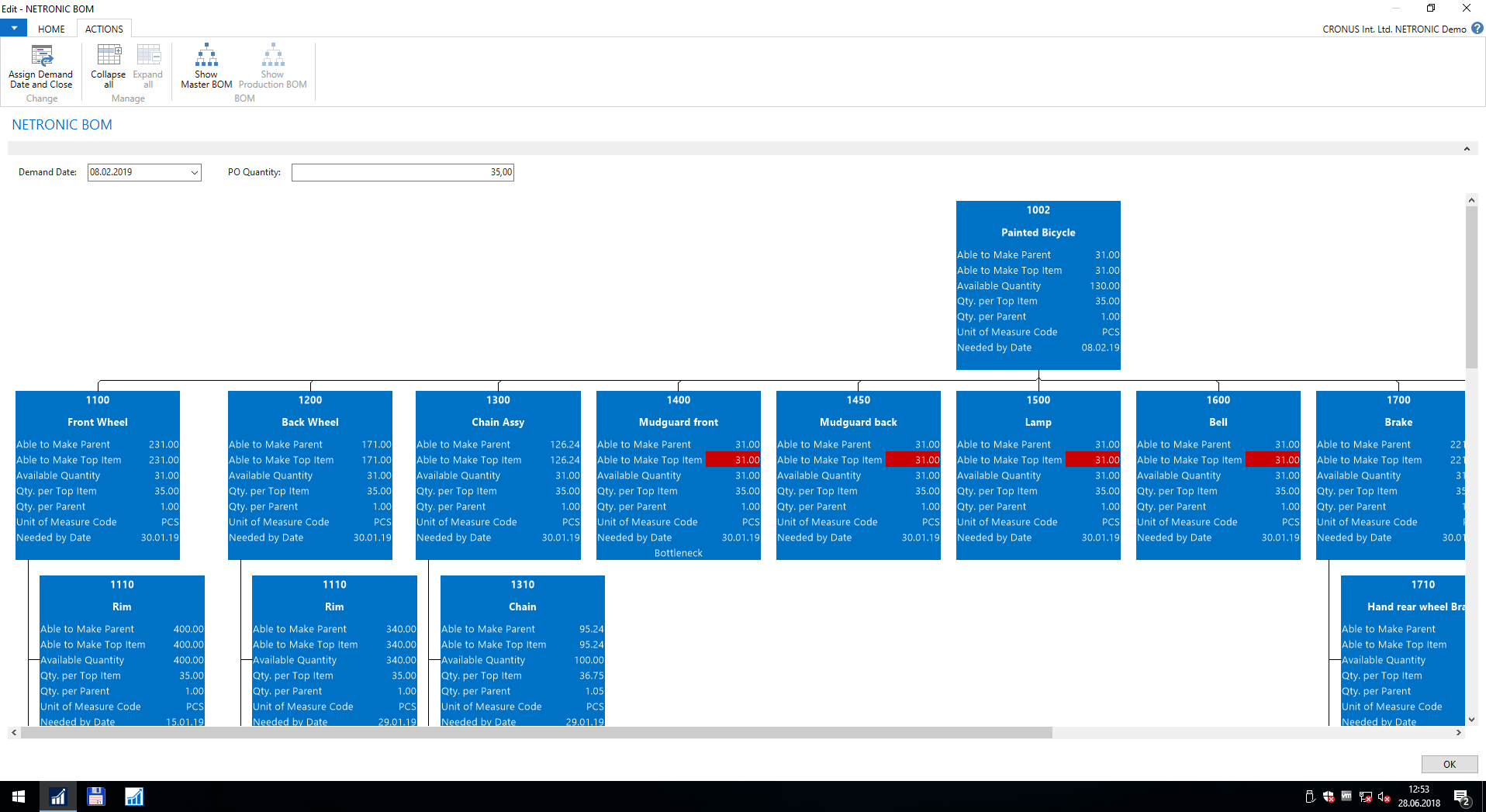Open Windows Defender shield tray icon
The image size is (1486, 812).
(x=1329, y=796)
